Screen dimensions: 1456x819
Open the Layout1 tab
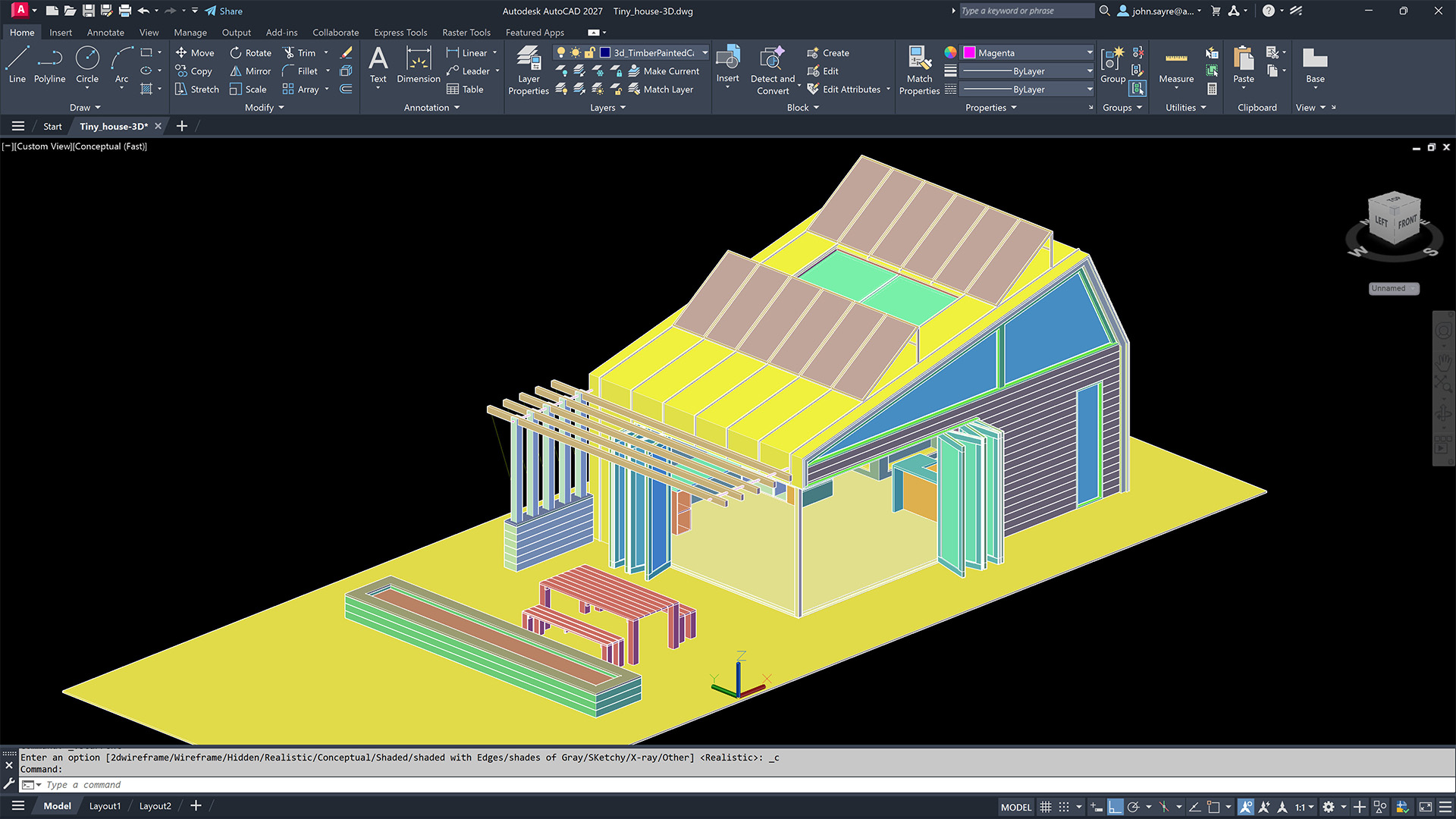coord(105,805)
